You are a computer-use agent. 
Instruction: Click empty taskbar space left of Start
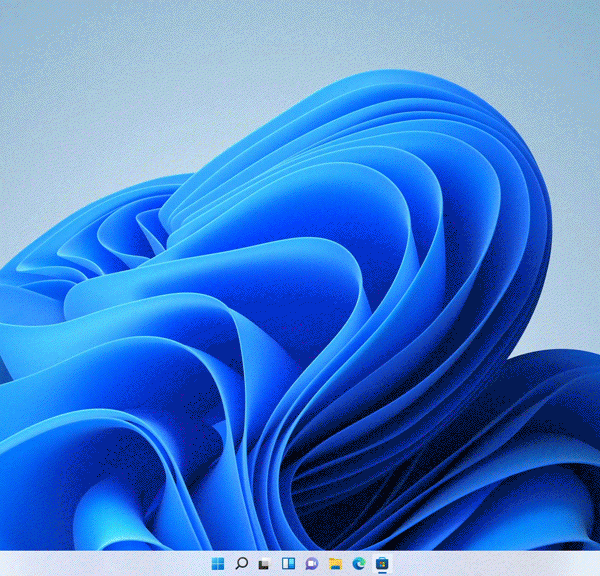pyautogui.click(x=100, y=564)
